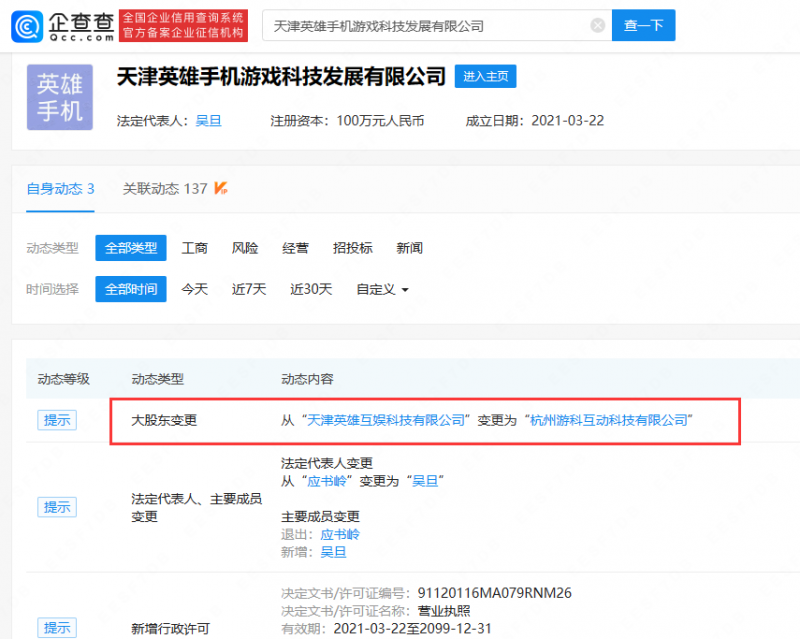
Task: Click the 查一下 search button
Action: pos(646,25)
